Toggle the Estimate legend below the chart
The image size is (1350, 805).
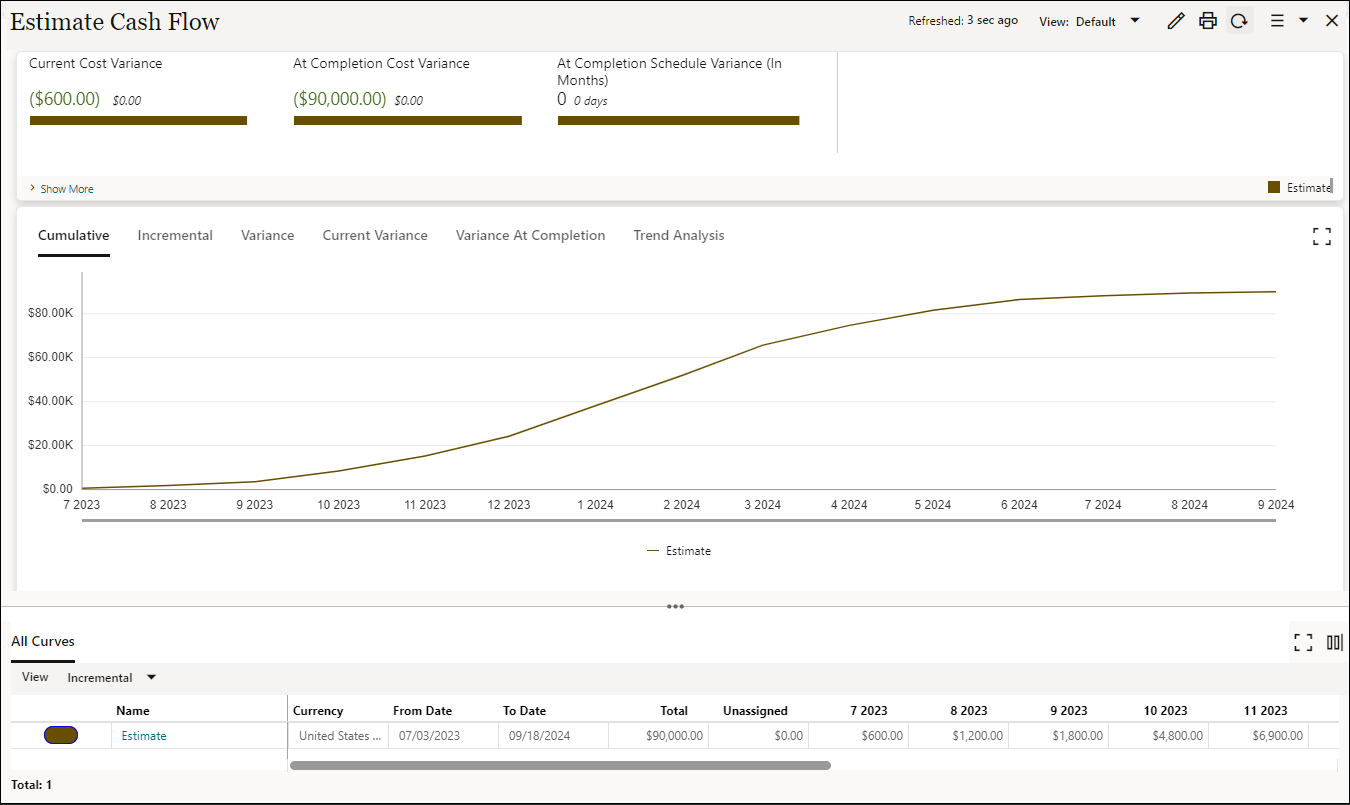click(680, 550)
